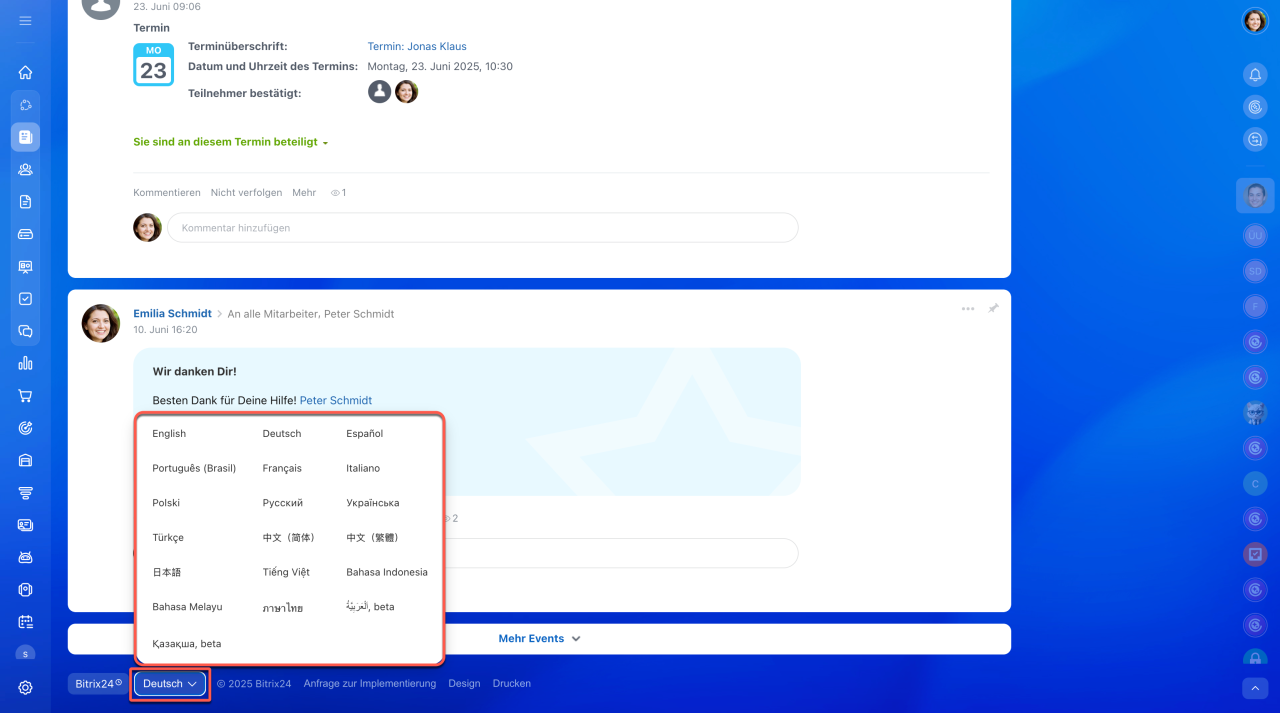Open the ID card icon in sidebar
Screen dimensions: 1280x713
point(25,525)
